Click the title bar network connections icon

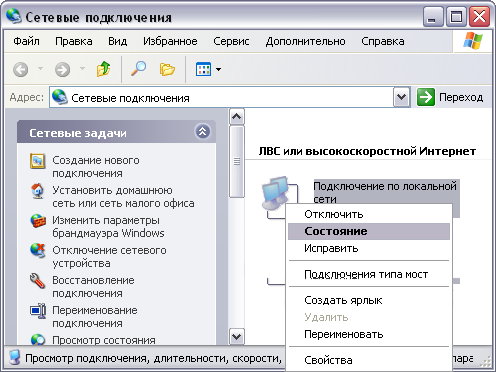(14, 16)
